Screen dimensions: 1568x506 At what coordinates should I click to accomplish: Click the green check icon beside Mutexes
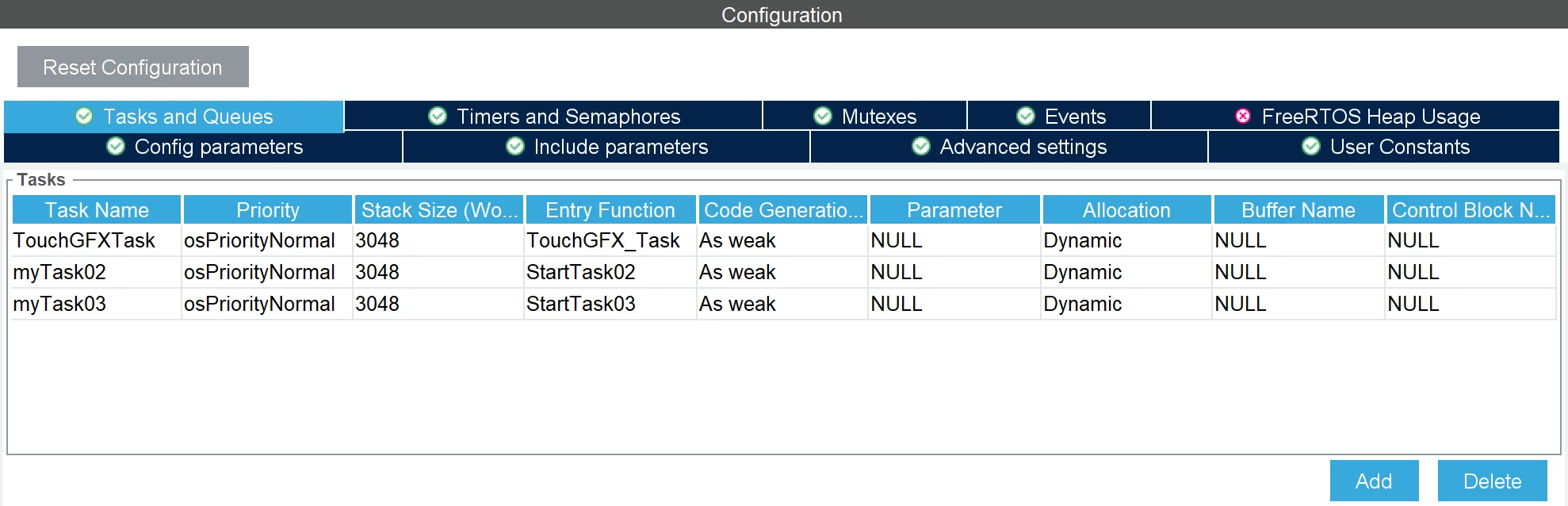(x=823, y=117)
